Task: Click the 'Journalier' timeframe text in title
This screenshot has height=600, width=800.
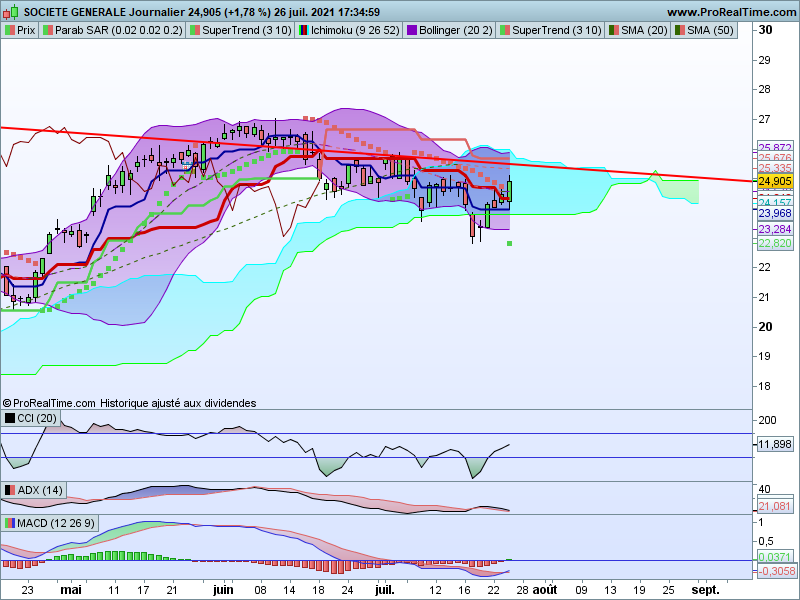Action: tap(157, 12)
